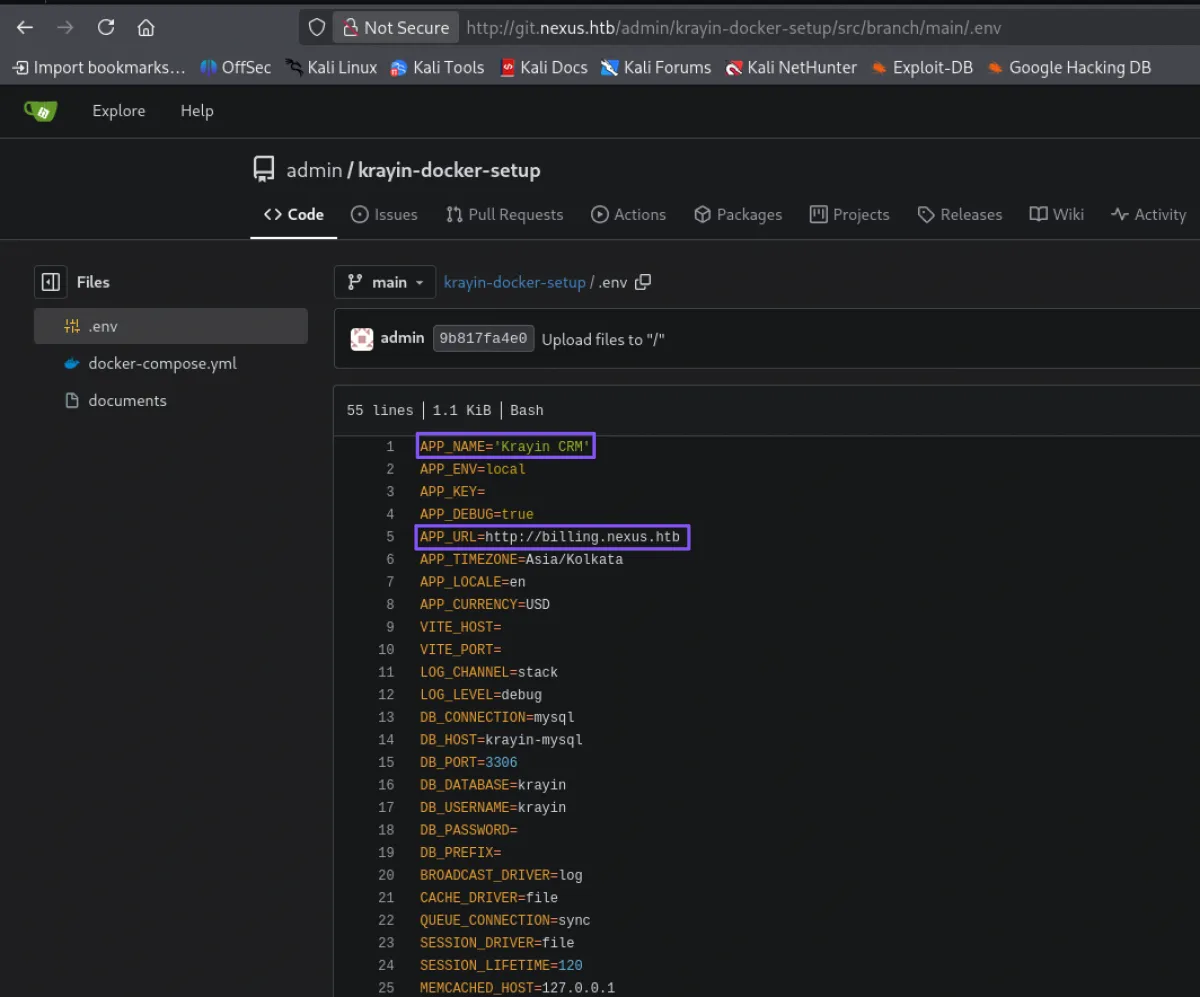Click the Not Secure lock indicator
Image resolution: width=1200 pixels, height=997 pixels.
click(x=396, y=28)
